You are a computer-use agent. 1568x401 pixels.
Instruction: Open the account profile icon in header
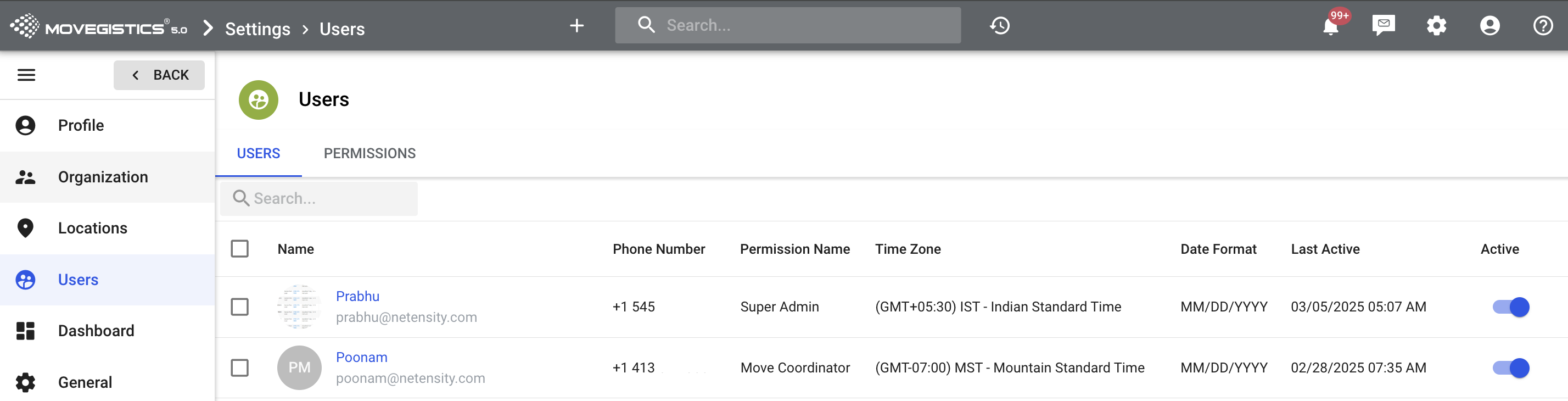tap(1489, 26)
